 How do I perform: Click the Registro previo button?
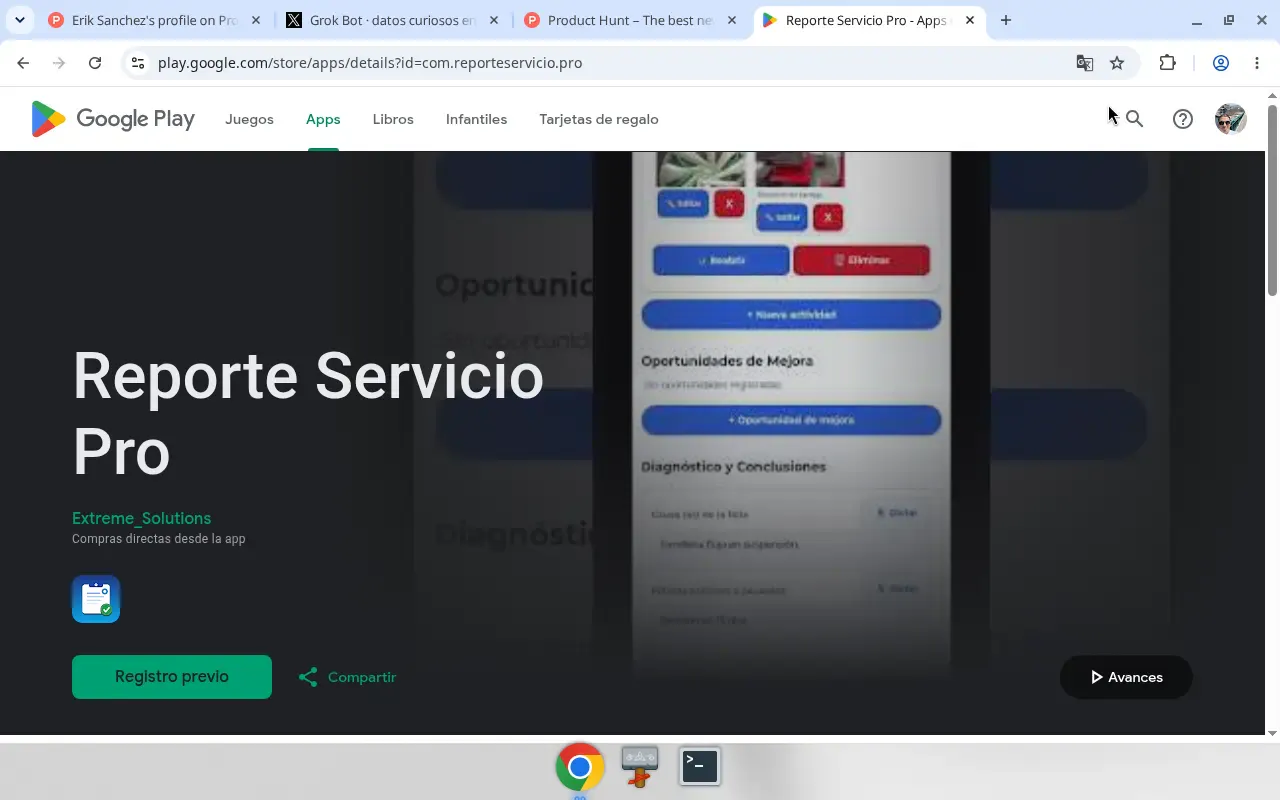click(172, 677)
